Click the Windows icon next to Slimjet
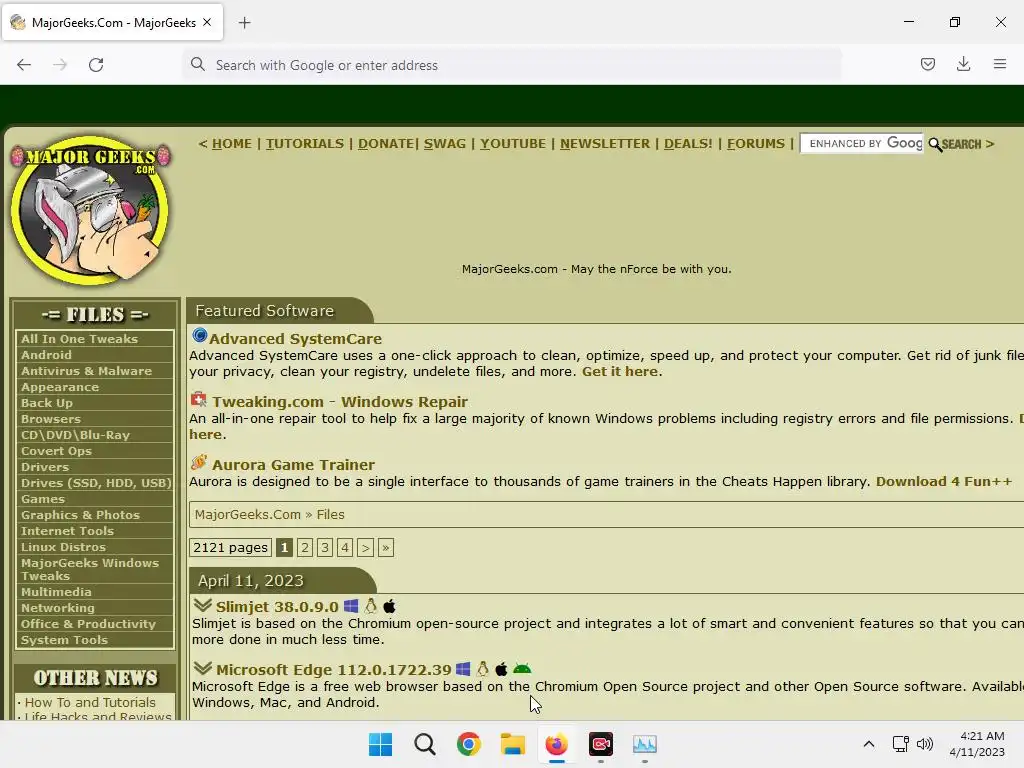The width and height of the screenshot is (1024, 768). (351, 606)
